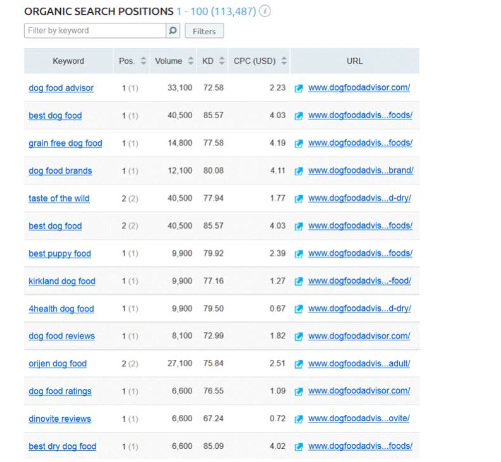Open the best puppy food keyword link

coord(60,254)
